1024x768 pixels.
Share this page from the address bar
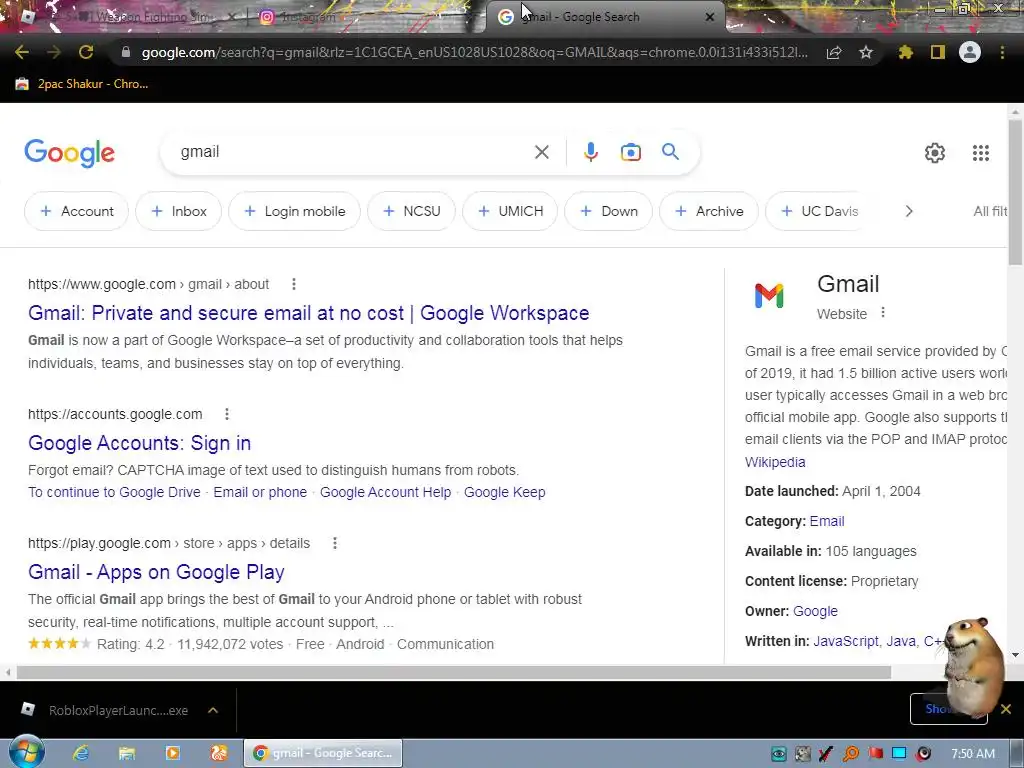click(x=834, y=53)
